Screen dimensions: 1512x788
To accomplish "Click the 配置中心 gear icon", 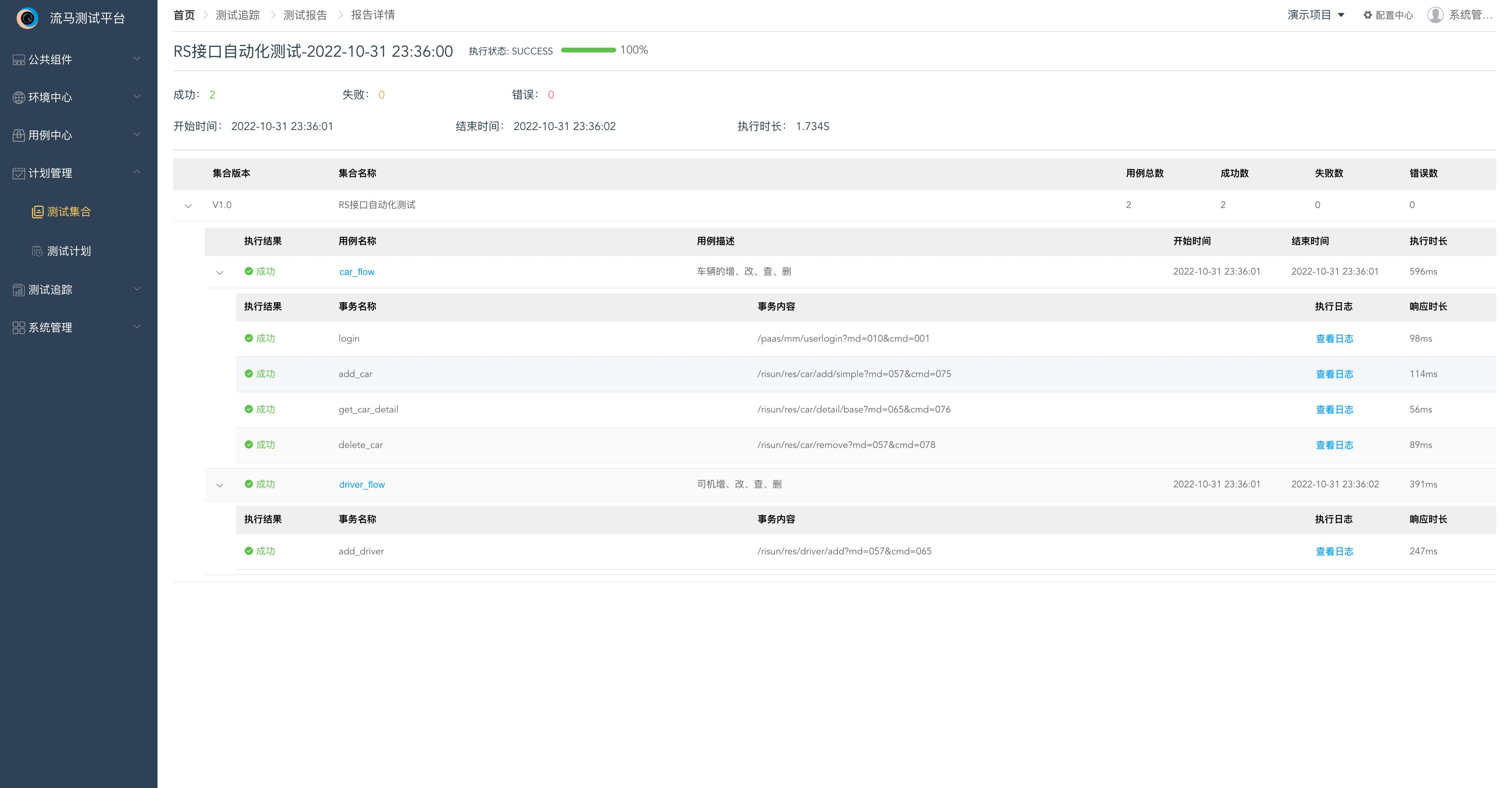I will (1367, 15).
